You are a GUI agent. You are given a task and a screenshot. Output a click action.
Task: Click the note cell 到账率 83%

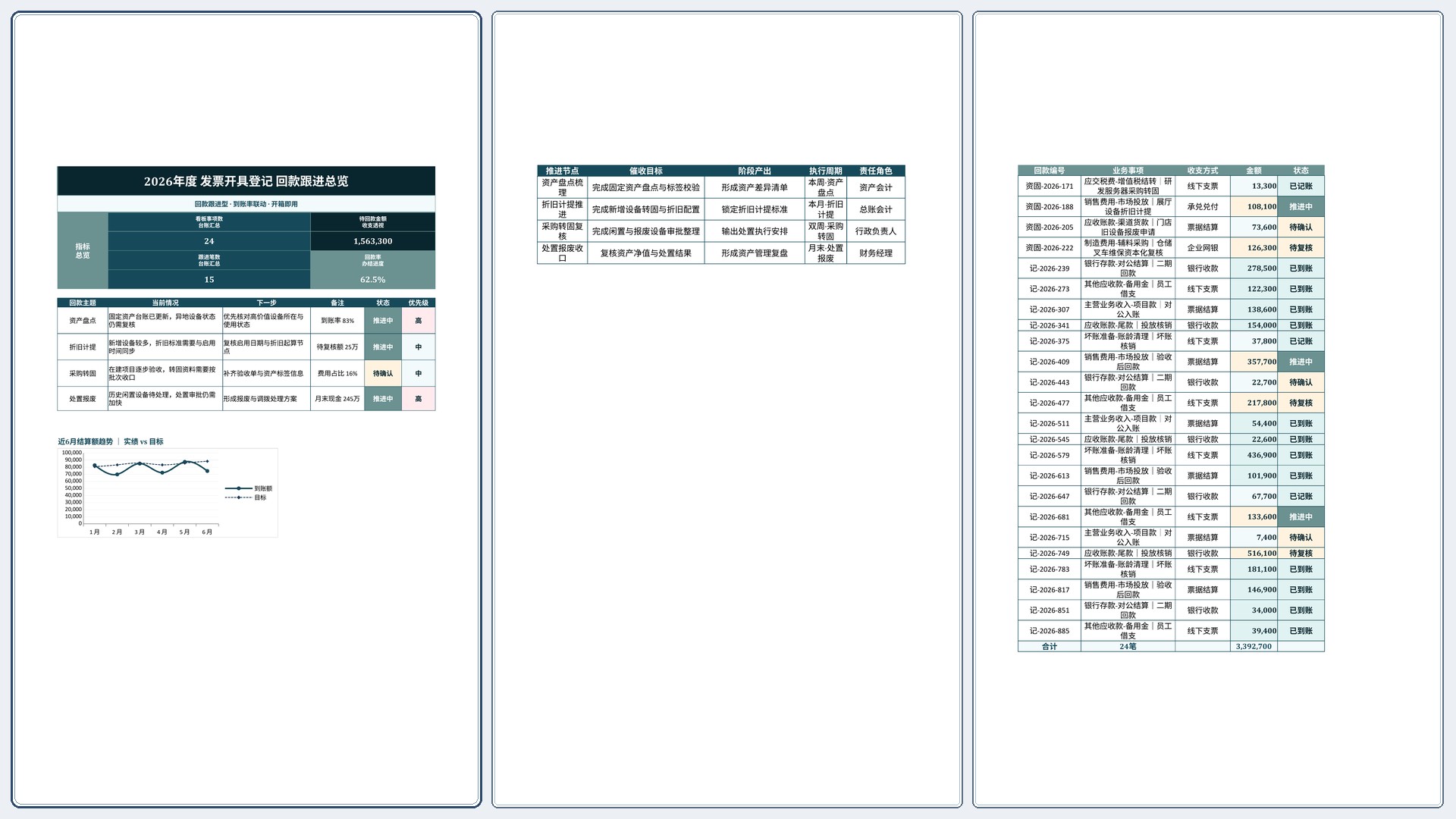(337, 321)
